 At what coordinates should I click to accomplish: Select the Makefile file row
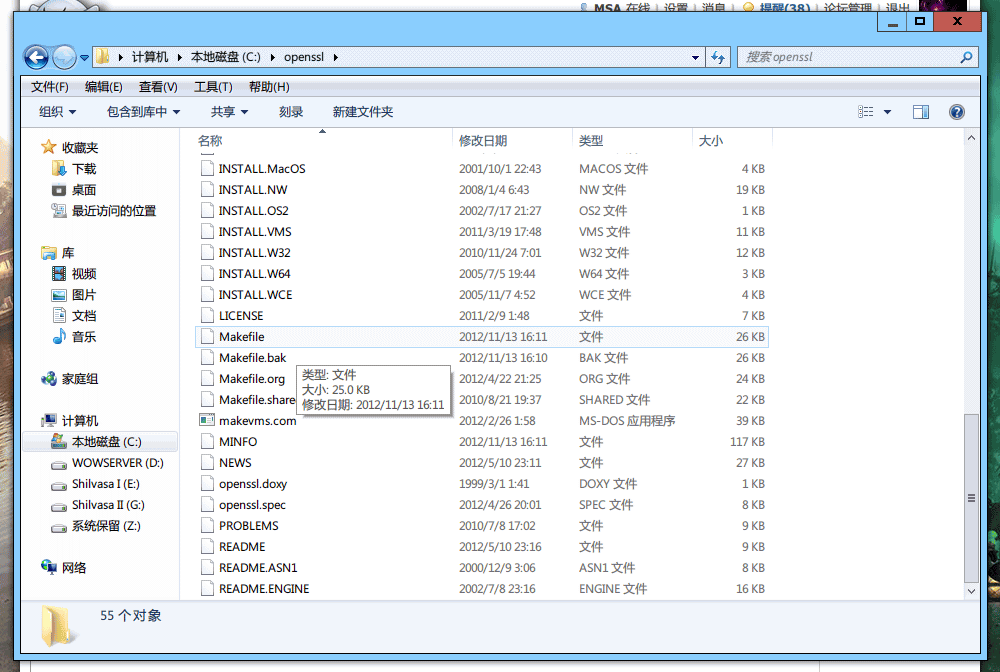(482, 337)
